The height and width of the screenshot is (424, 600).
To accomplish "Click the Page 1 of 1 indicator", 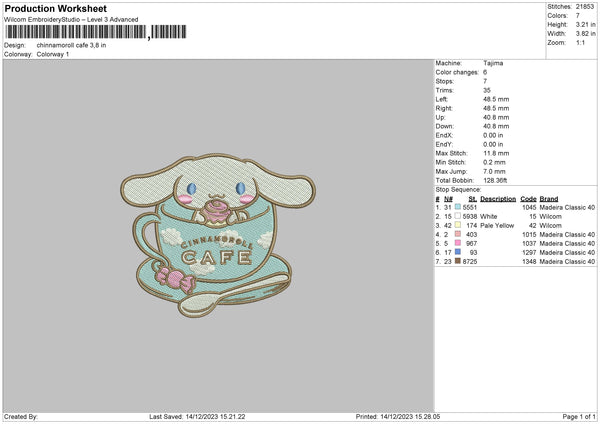I will pyautogui.click(x=579, y=417).
